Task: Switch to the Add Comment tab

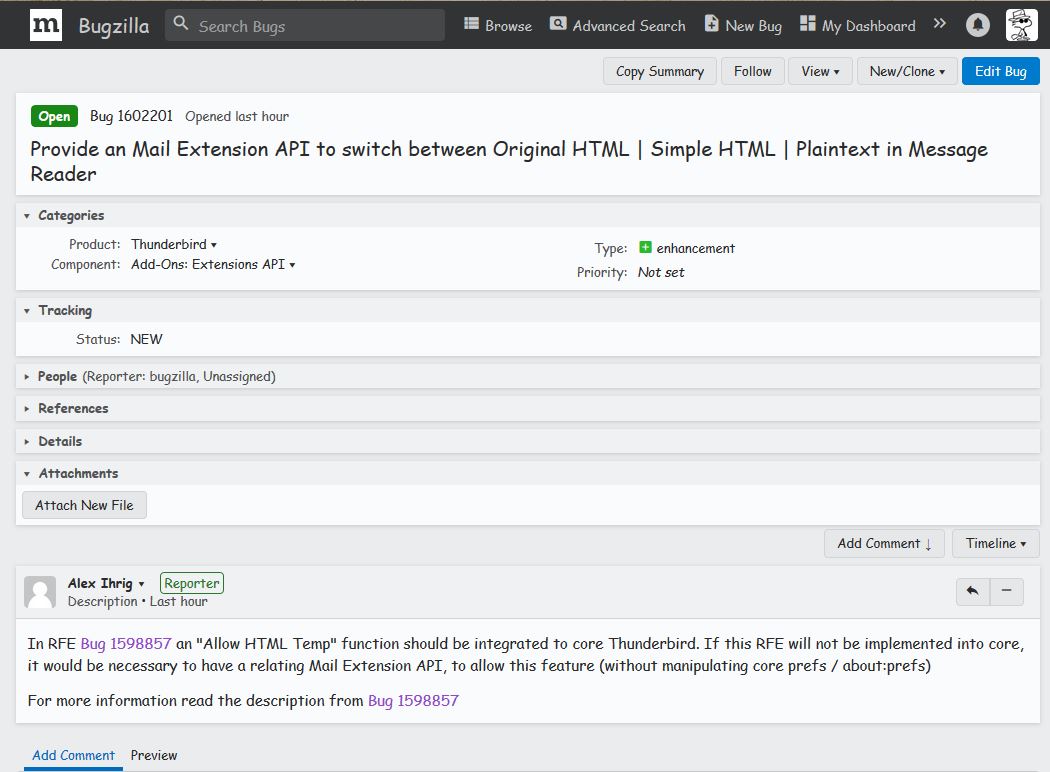Action: (x=74, y=755)
